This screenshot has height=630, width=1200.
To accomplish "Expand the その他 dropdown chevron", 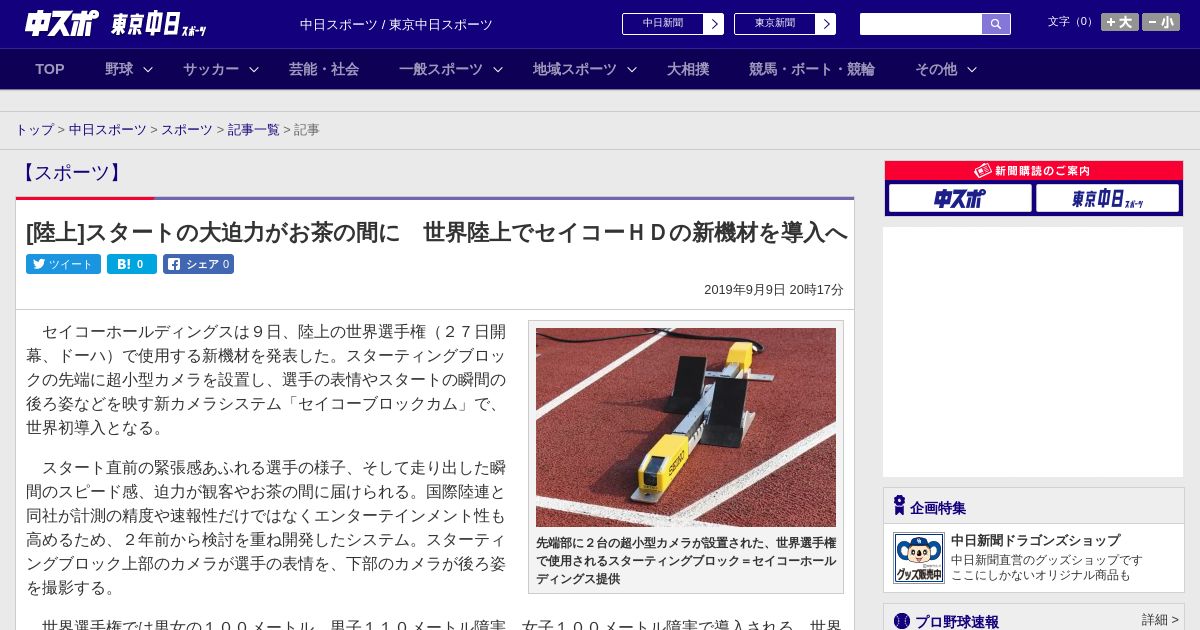I will click(x=972, y=69).
